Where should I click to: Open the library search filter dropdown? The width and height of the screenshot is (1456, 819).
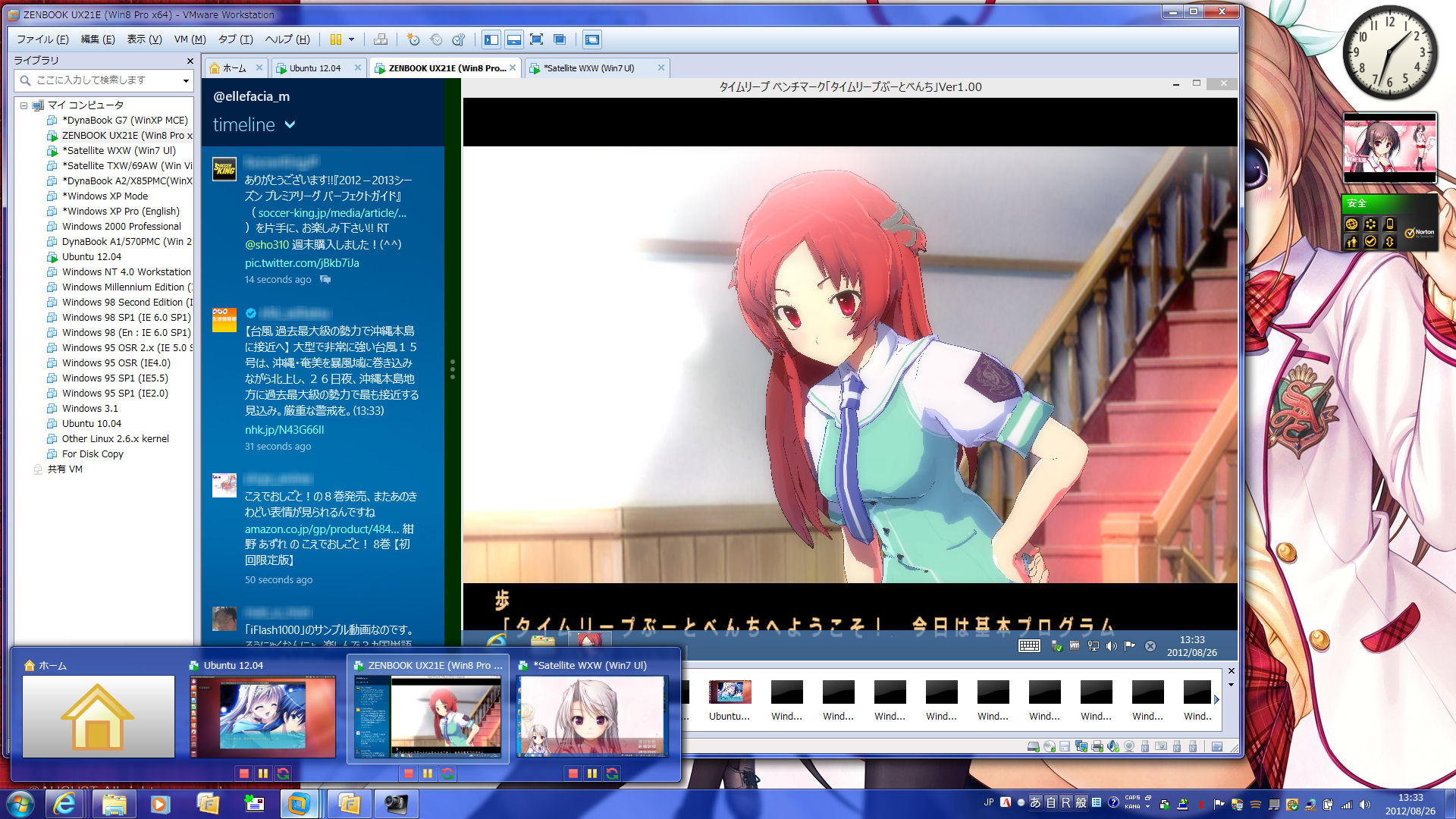(x=186, y=80)
